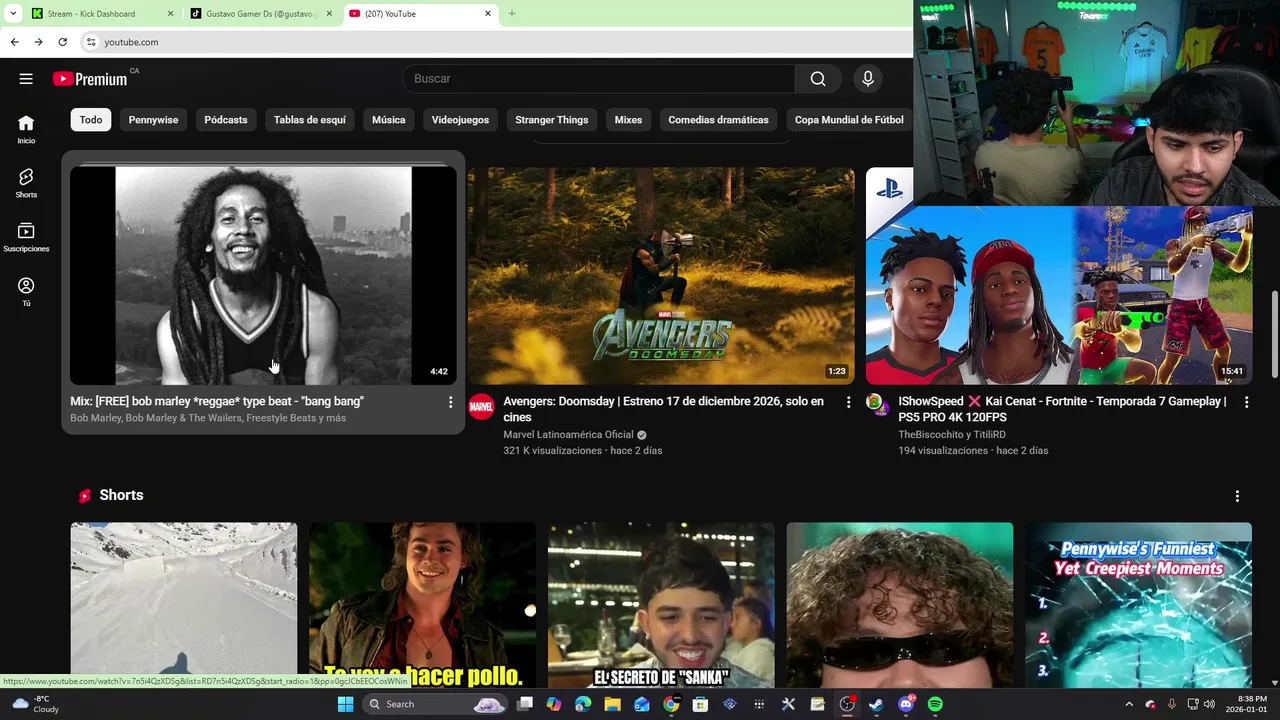
Task: Open Shorts from the left sidebar
Action: coord(26,183)
